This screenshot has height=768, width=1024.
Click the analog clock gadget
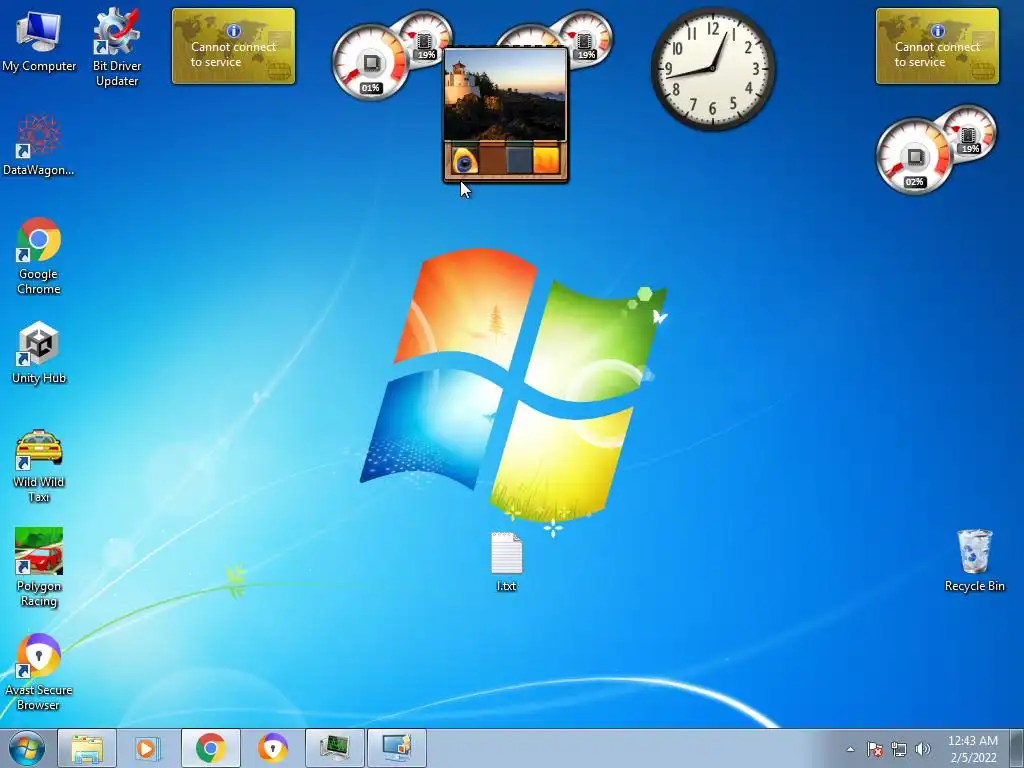click(x=713, y=69)
